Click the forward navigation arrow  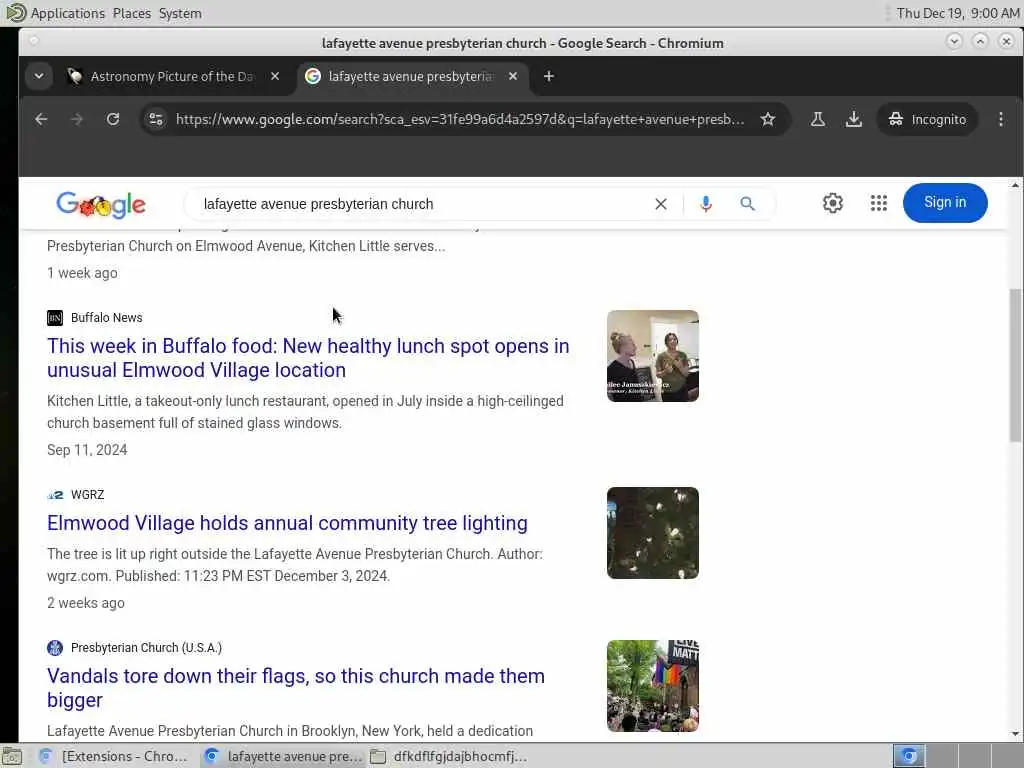(77, 119)
